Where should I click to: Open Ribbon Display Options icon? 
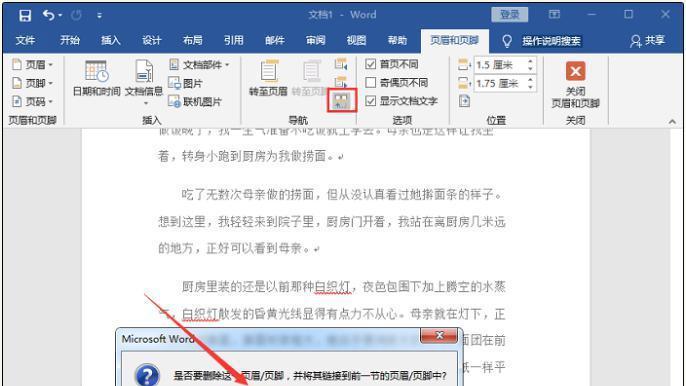tap(554, 14)
